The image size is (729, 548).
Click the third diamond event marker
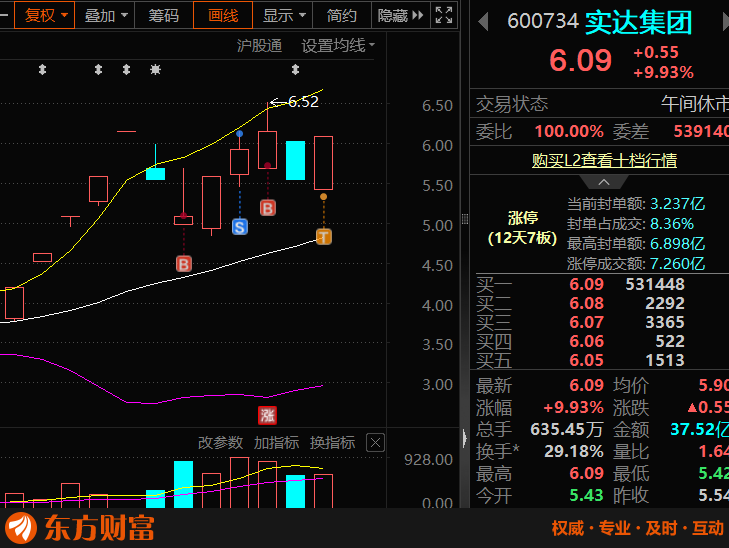pos(126,70)
